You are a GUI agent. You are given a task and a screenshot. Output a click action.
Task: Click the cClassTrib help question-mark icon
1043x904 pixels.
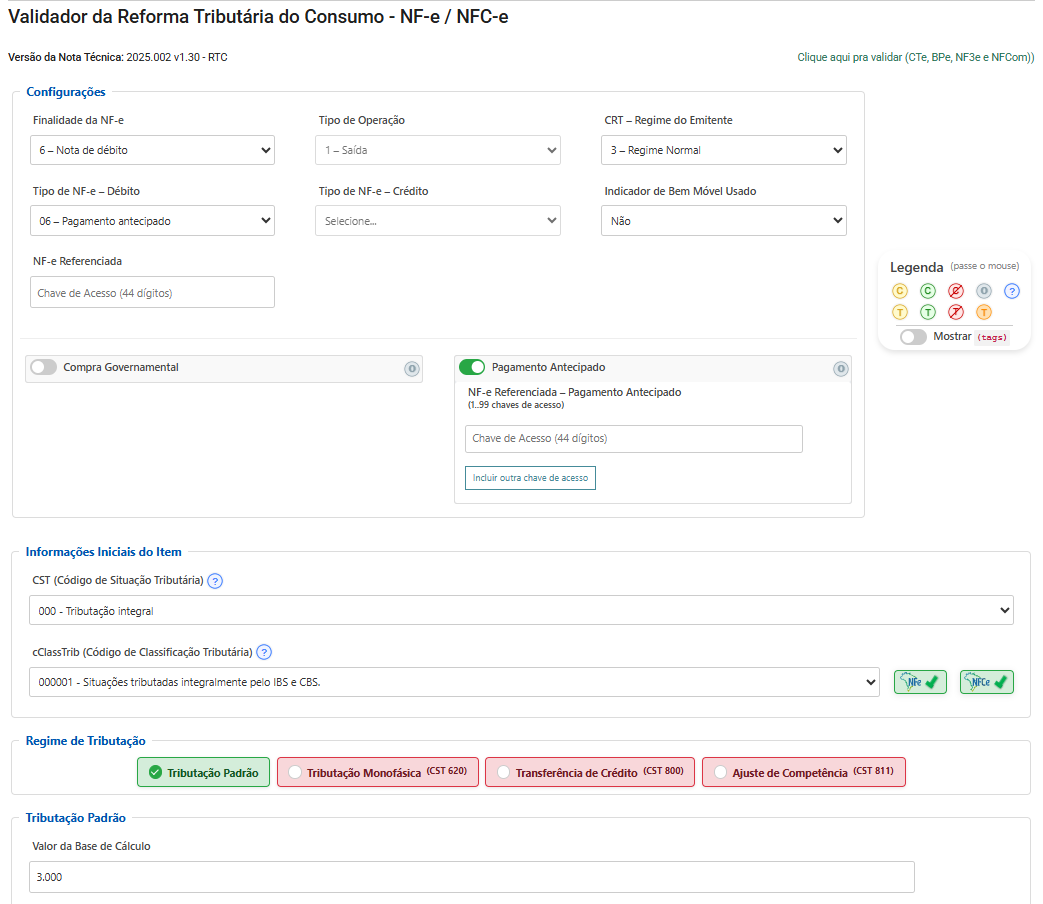point(264,652)
